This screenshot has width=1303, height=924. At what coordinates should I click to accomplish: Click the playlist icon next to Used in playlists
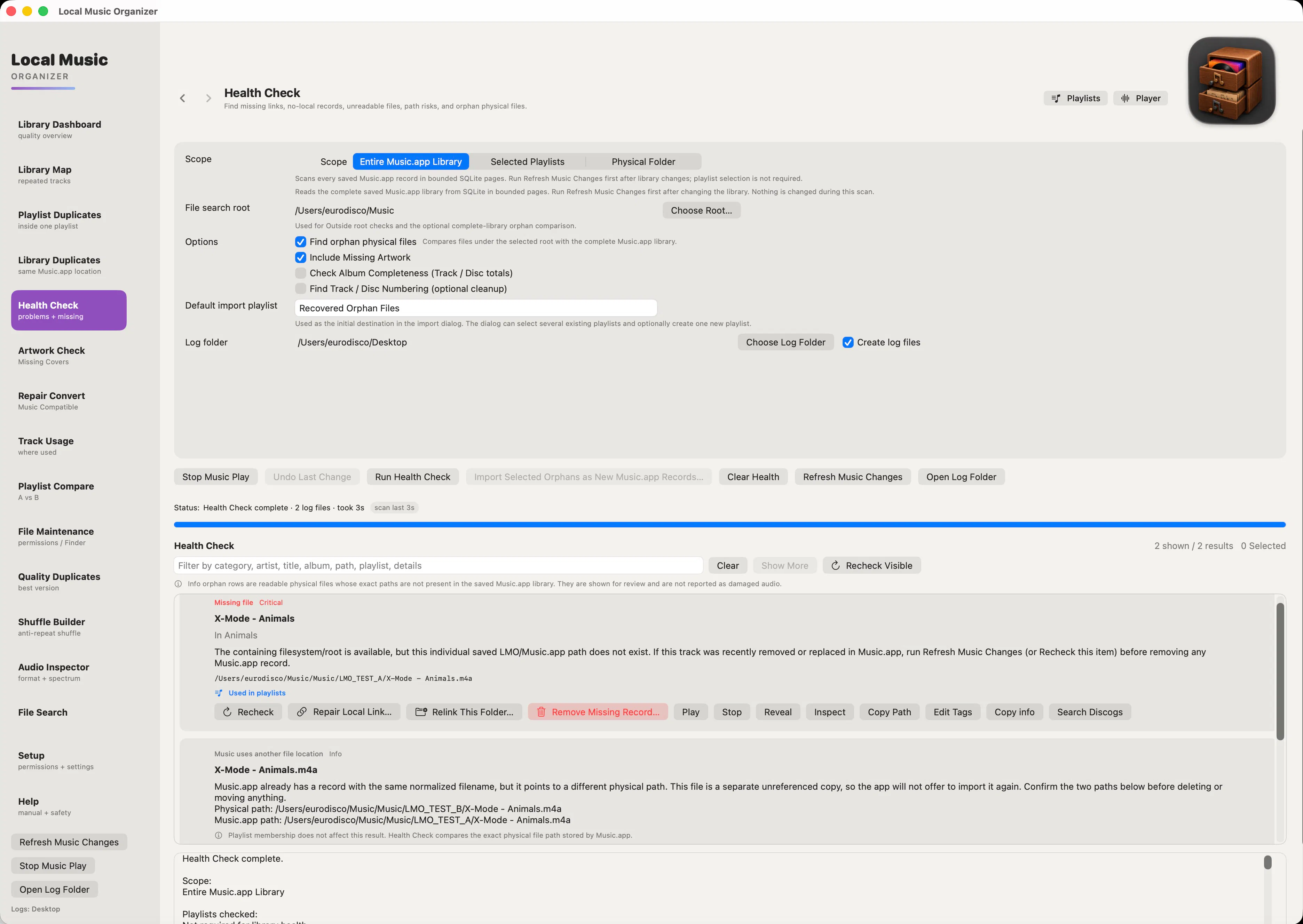tap(219, 693)
